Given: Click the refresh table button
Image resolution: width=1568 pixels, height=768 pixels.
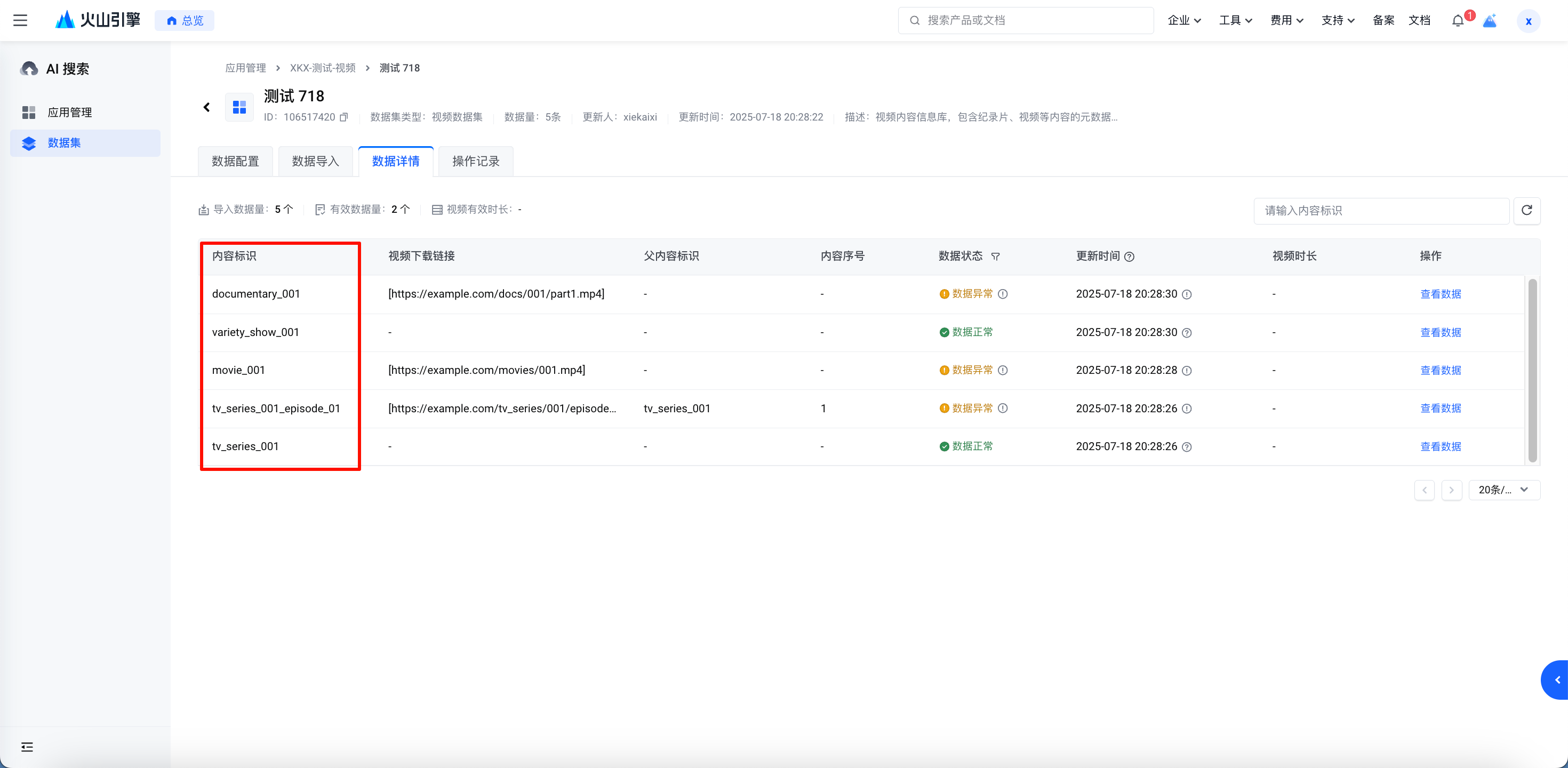Looking at the screenshot, I should pyautogui.click(x=1526, y=211).
